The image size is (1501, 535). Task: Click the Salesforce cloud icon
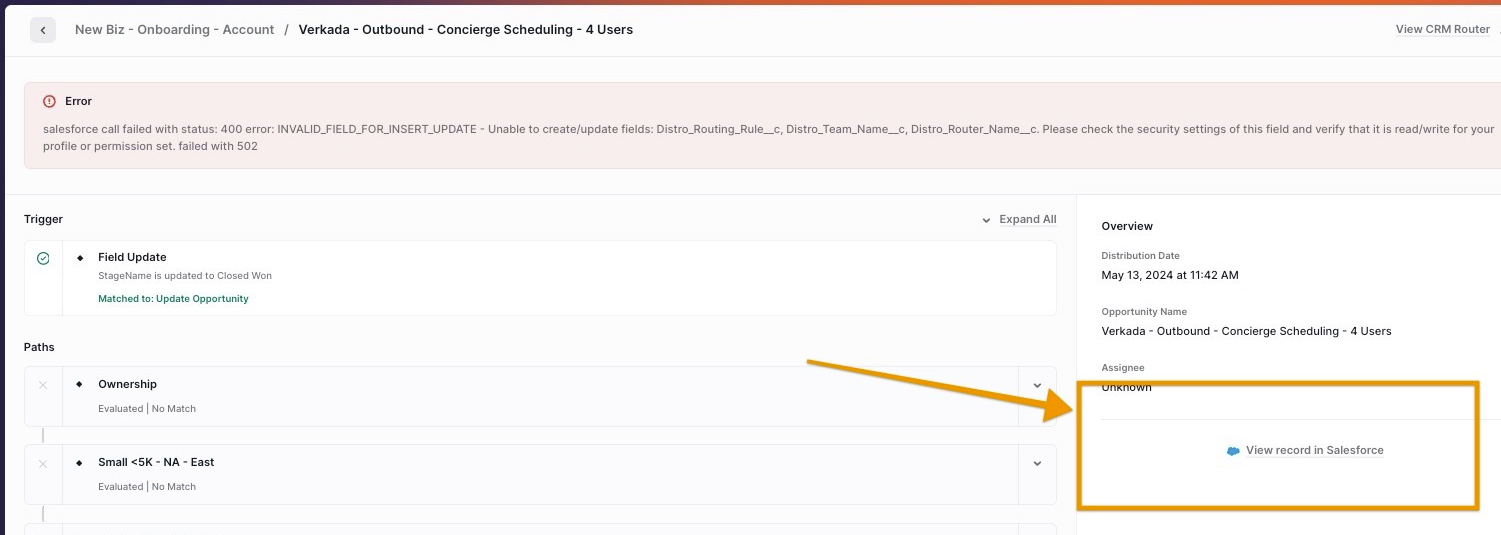point(1233,451)
